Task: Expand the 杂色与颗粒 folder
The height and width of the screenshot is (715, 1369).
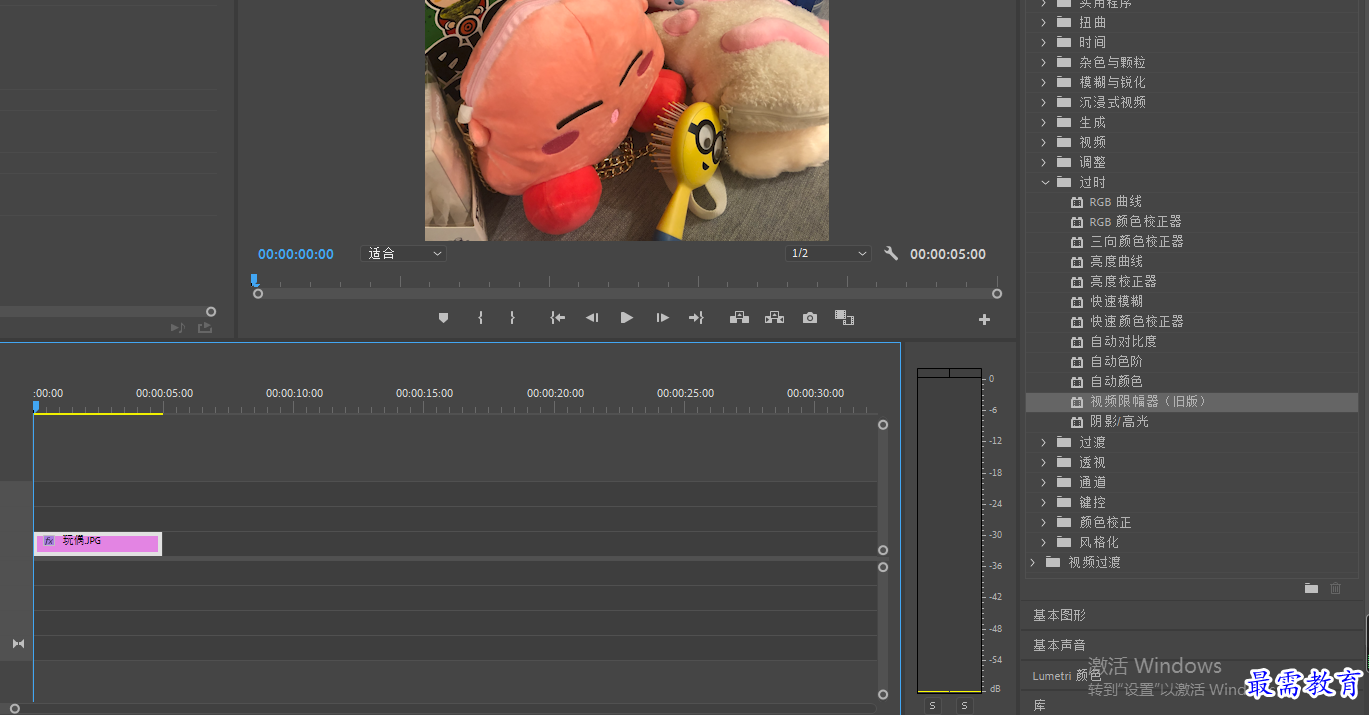Action: pos(1043,62)
